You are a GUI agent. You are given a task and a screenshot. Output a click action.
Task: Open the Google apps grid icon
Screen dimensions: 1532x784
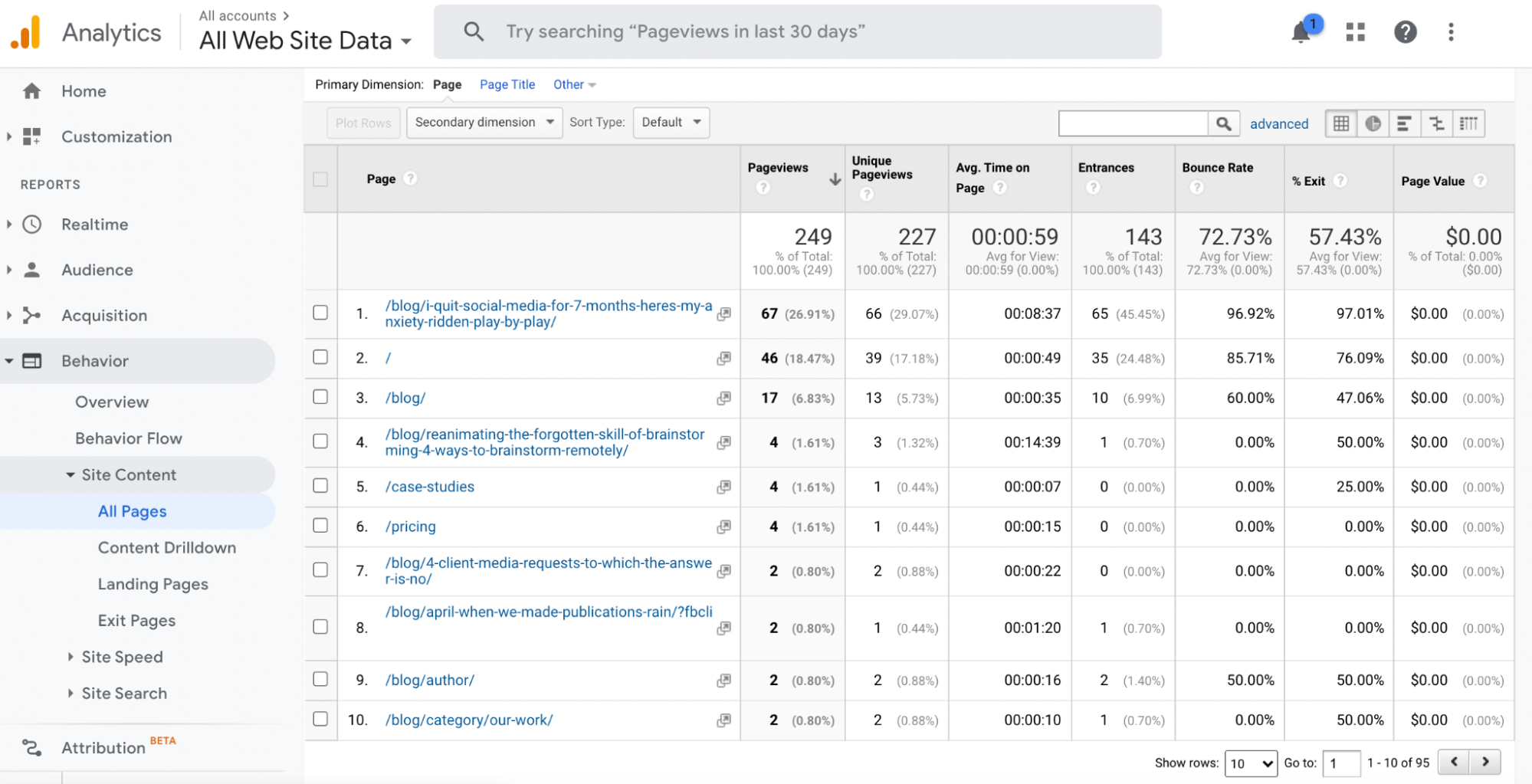1355,32
